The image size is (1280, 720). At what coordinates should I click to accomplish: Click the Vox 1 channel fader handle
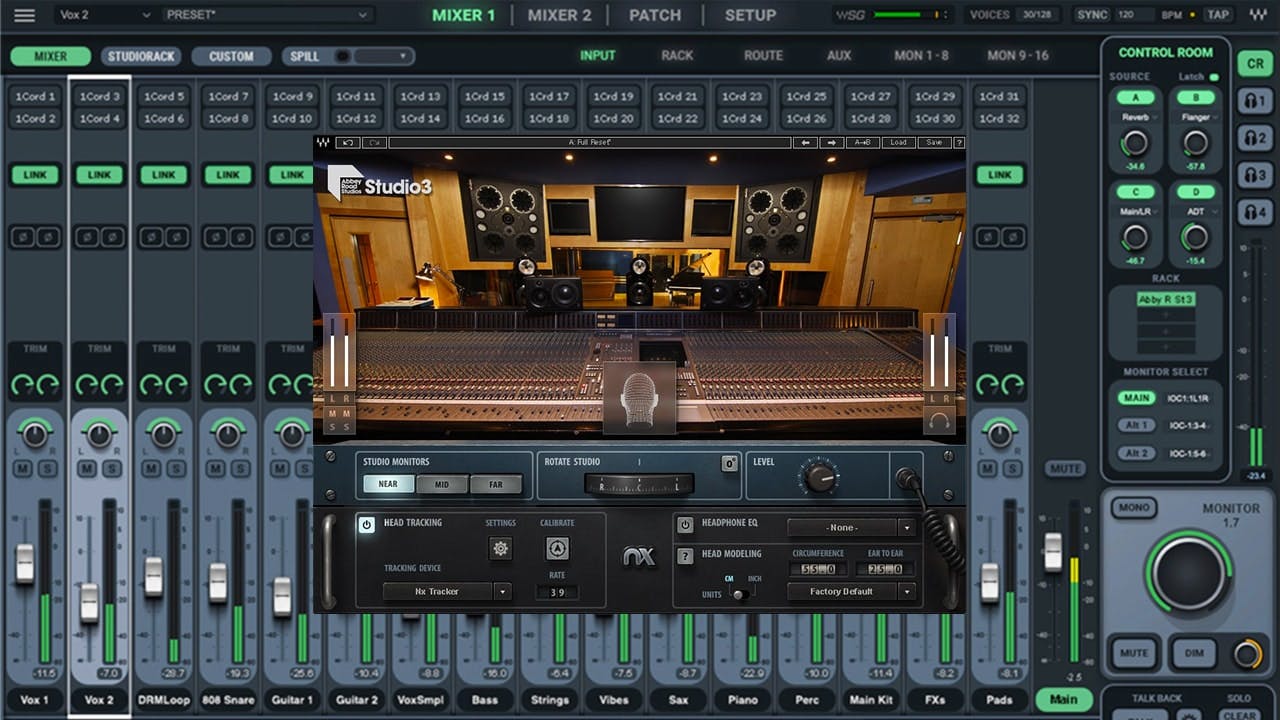pos(25,563)
